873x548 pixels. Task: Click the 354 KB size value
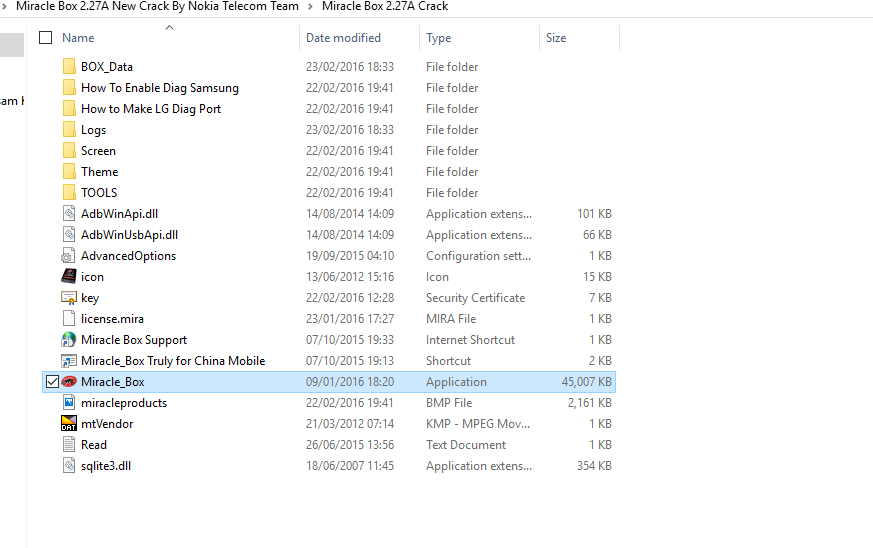(594, 466)
